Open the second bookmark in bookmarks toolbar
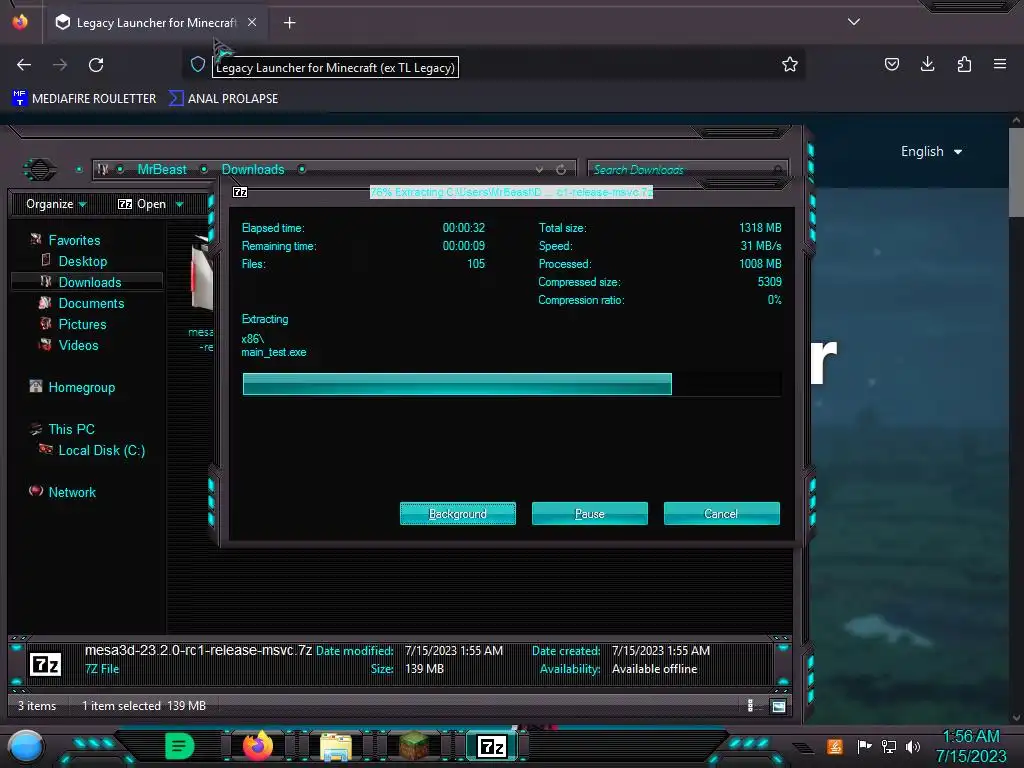The width and height of the screenshot is (1024, 768). coord(223,99)
